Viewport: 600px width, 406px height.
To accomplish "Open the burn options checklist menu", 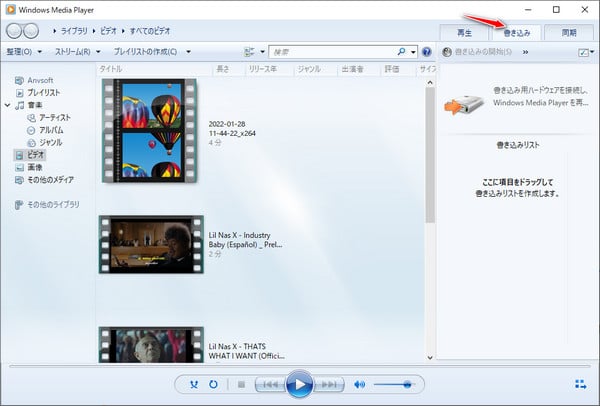I will coord(585,52).
